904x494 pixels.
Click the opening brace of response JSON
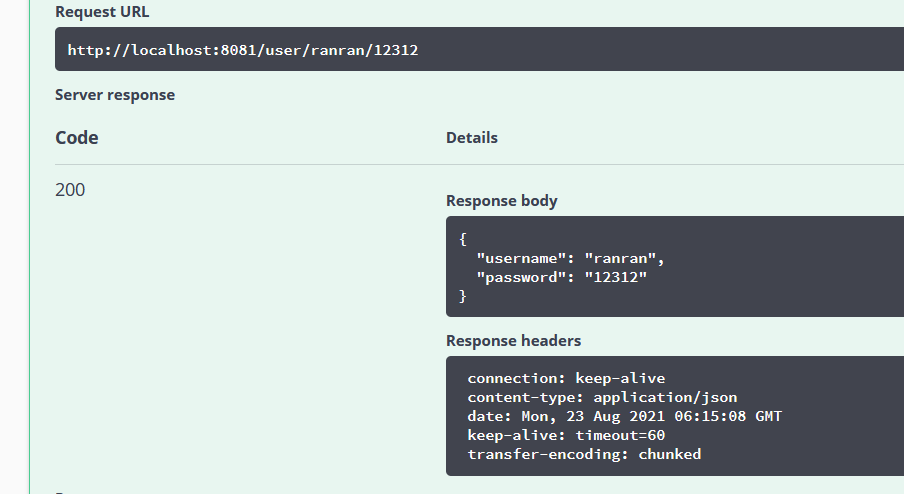[463, 239]
